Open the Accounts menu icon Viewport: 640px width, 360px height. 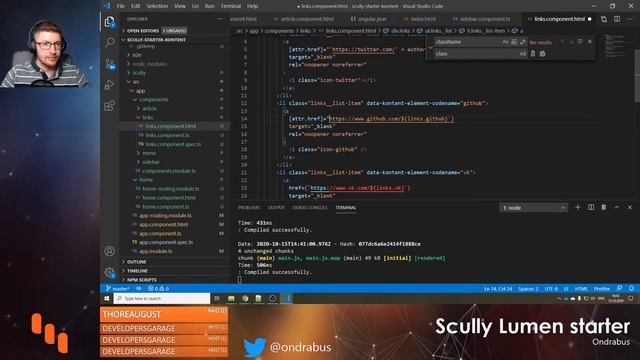(x=109, y=251)
